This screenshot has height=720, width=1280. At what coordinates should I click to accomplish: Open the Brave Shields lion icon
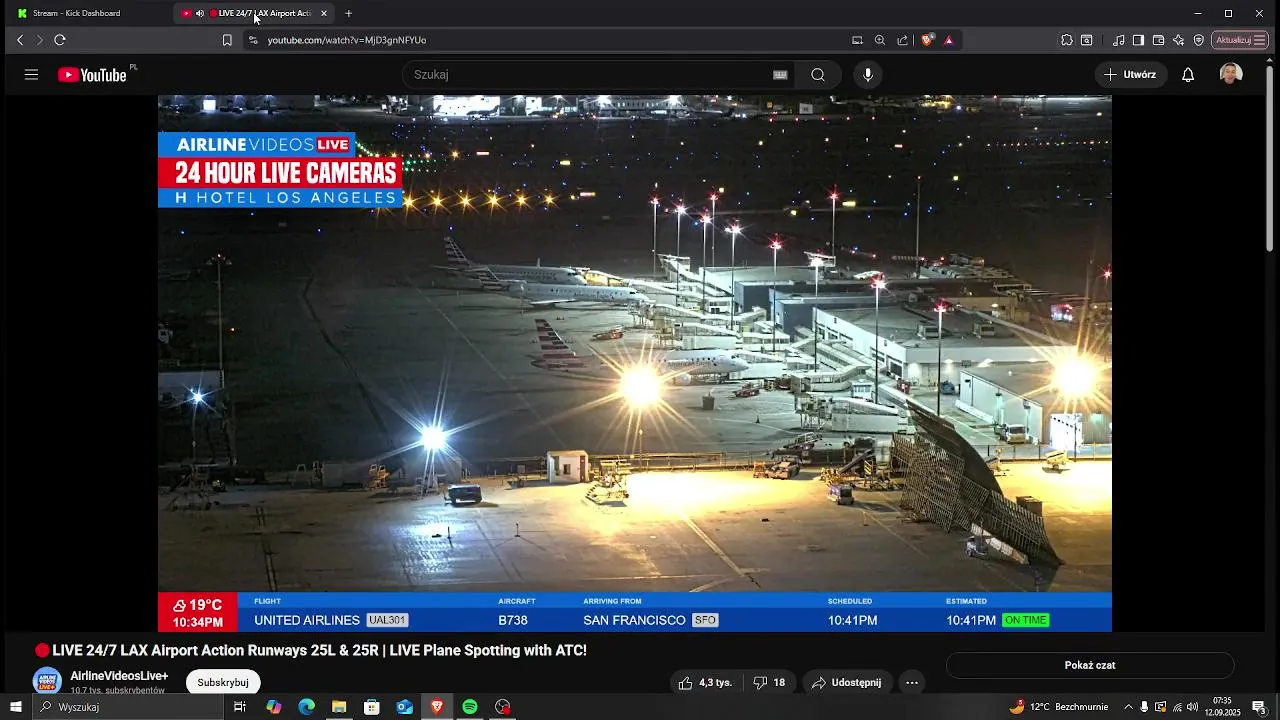(928, 40)
